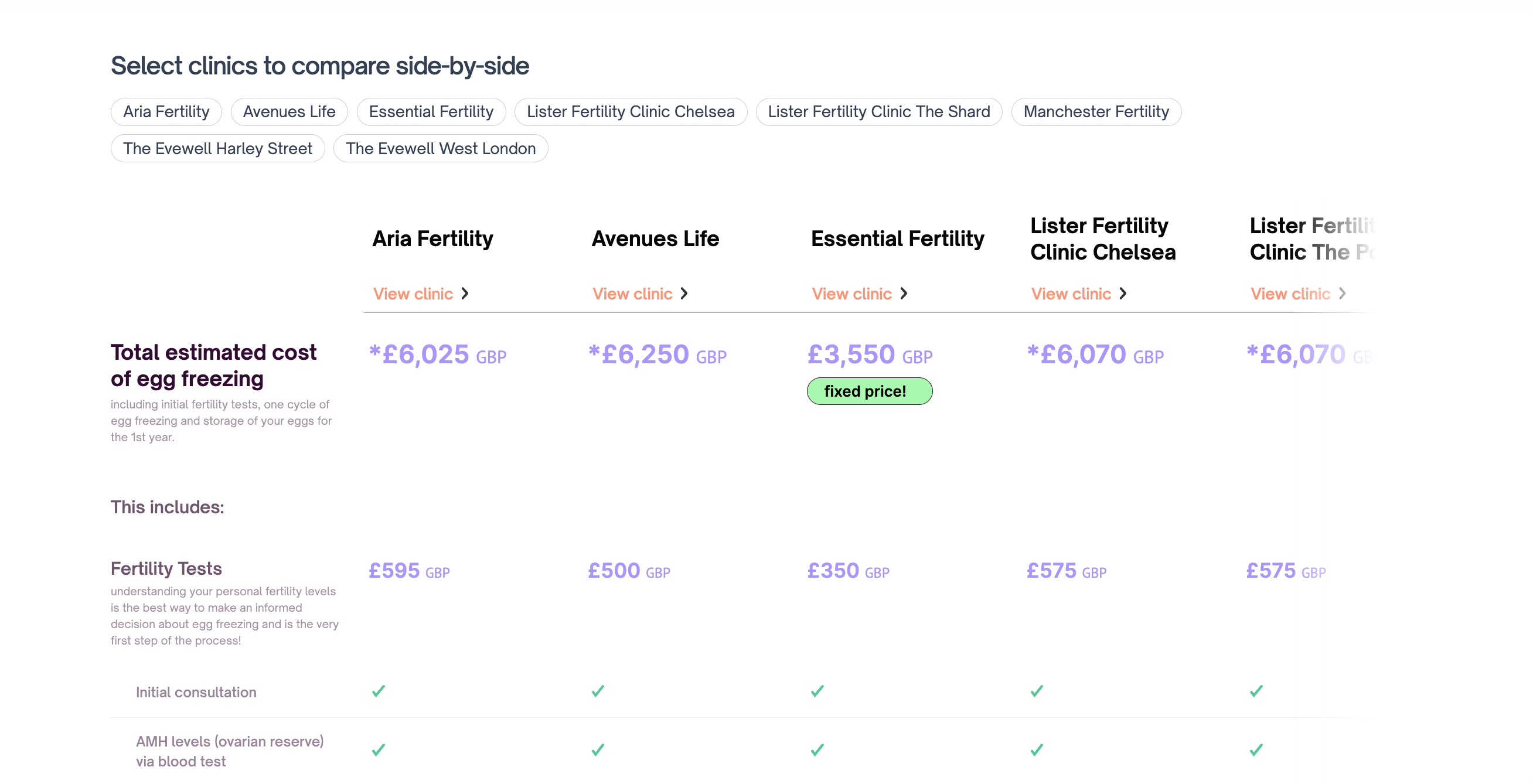This screenshot has height=784, width=1533.
Task: Click chevron arrow beside Essential Fertility View clinic
Action: tap(904, 294)
